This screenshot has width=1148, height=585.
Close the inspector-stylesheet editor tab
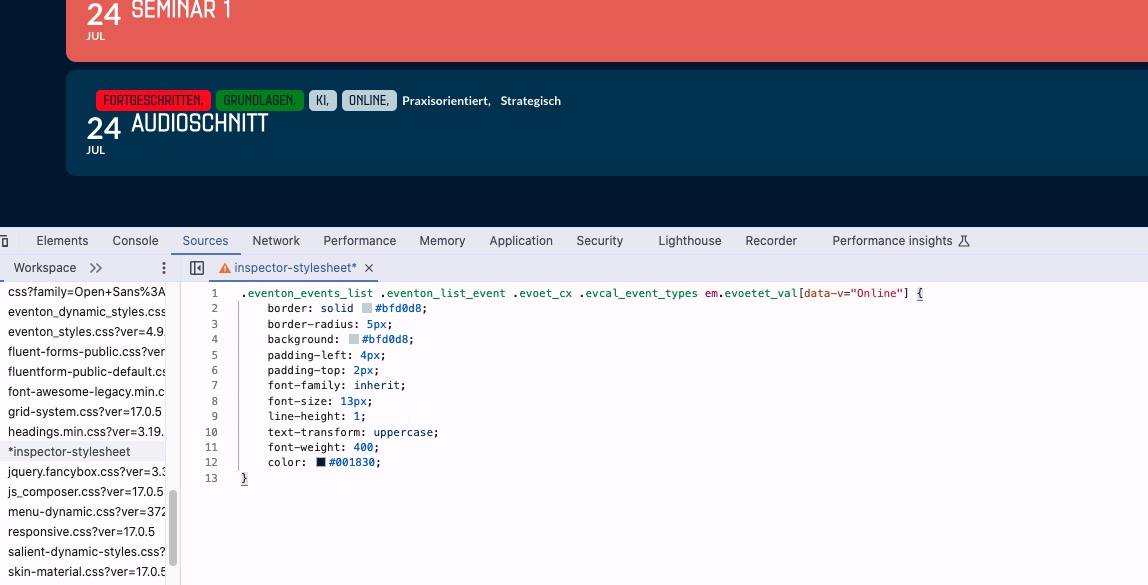369,268
